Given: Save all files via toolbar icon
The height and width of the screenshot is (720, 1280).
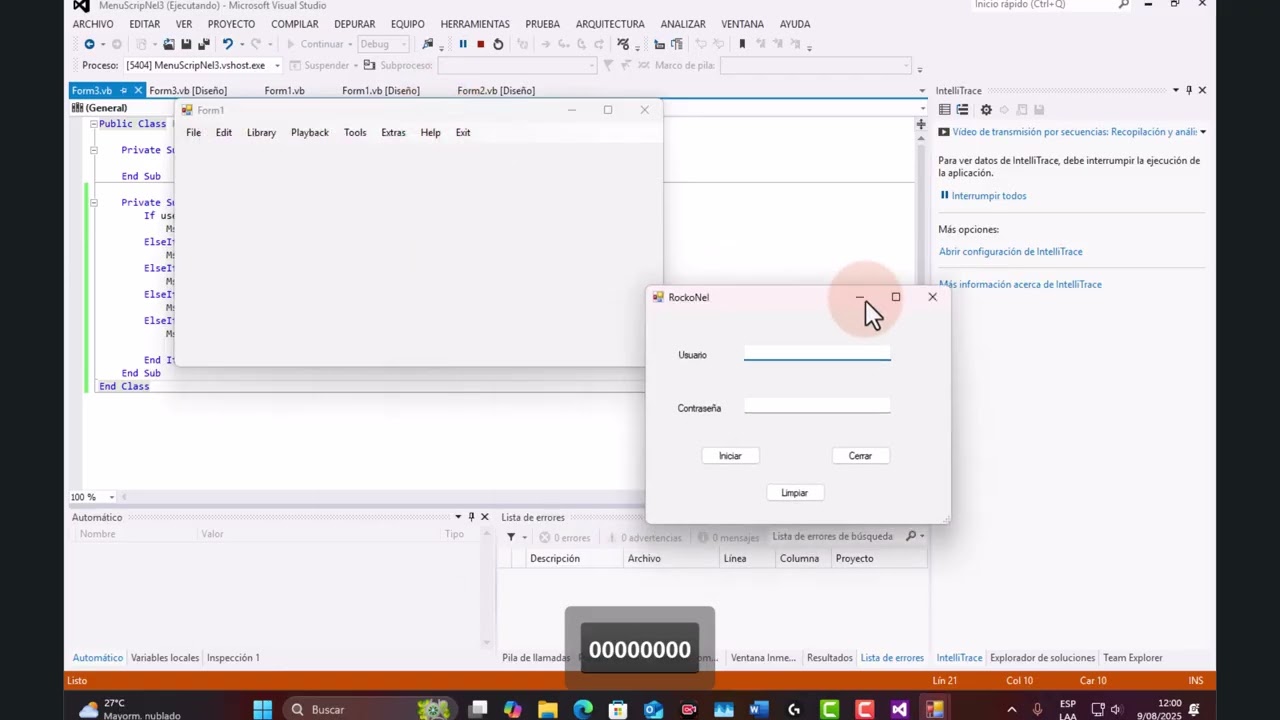Looking at the screenshot, I should coord(204,44).
